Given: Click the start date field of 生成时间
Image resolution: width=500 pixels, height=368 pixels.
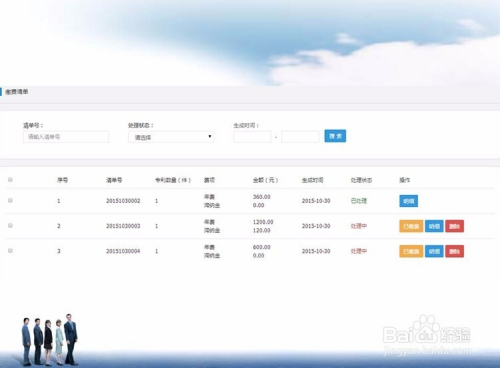Looking at the screenshot, I should point(252,137).
